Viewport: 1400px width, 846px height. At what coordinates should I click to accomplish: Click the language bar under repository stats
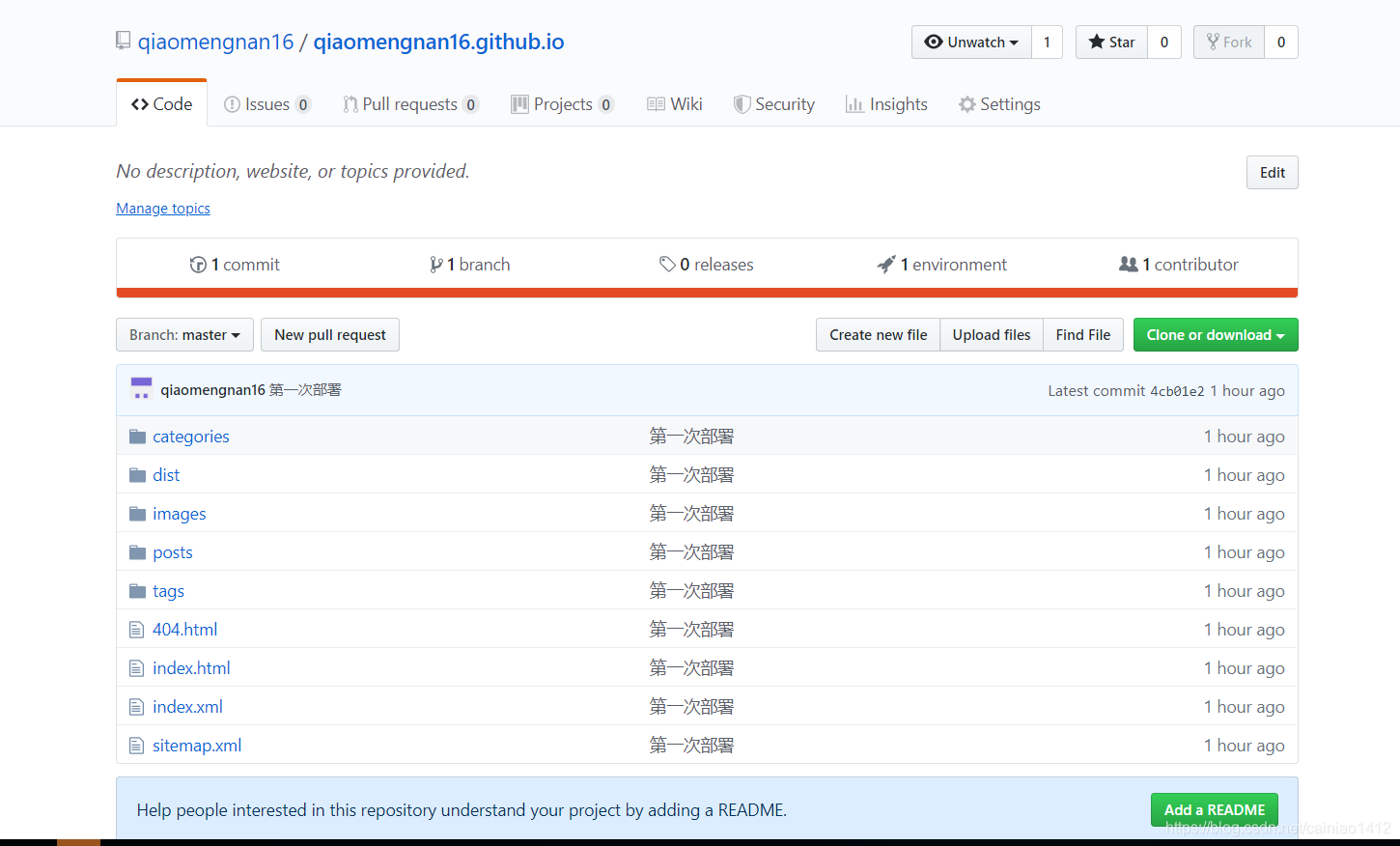coord(707,293)
